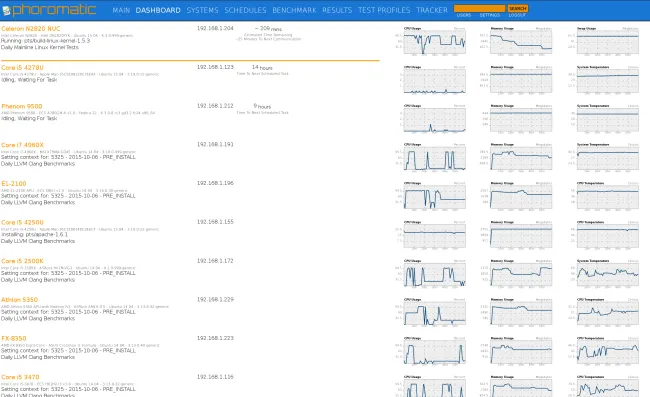
Task: Click the LOGOUT link
Action: pyautogui.click(x=517, y=15)
